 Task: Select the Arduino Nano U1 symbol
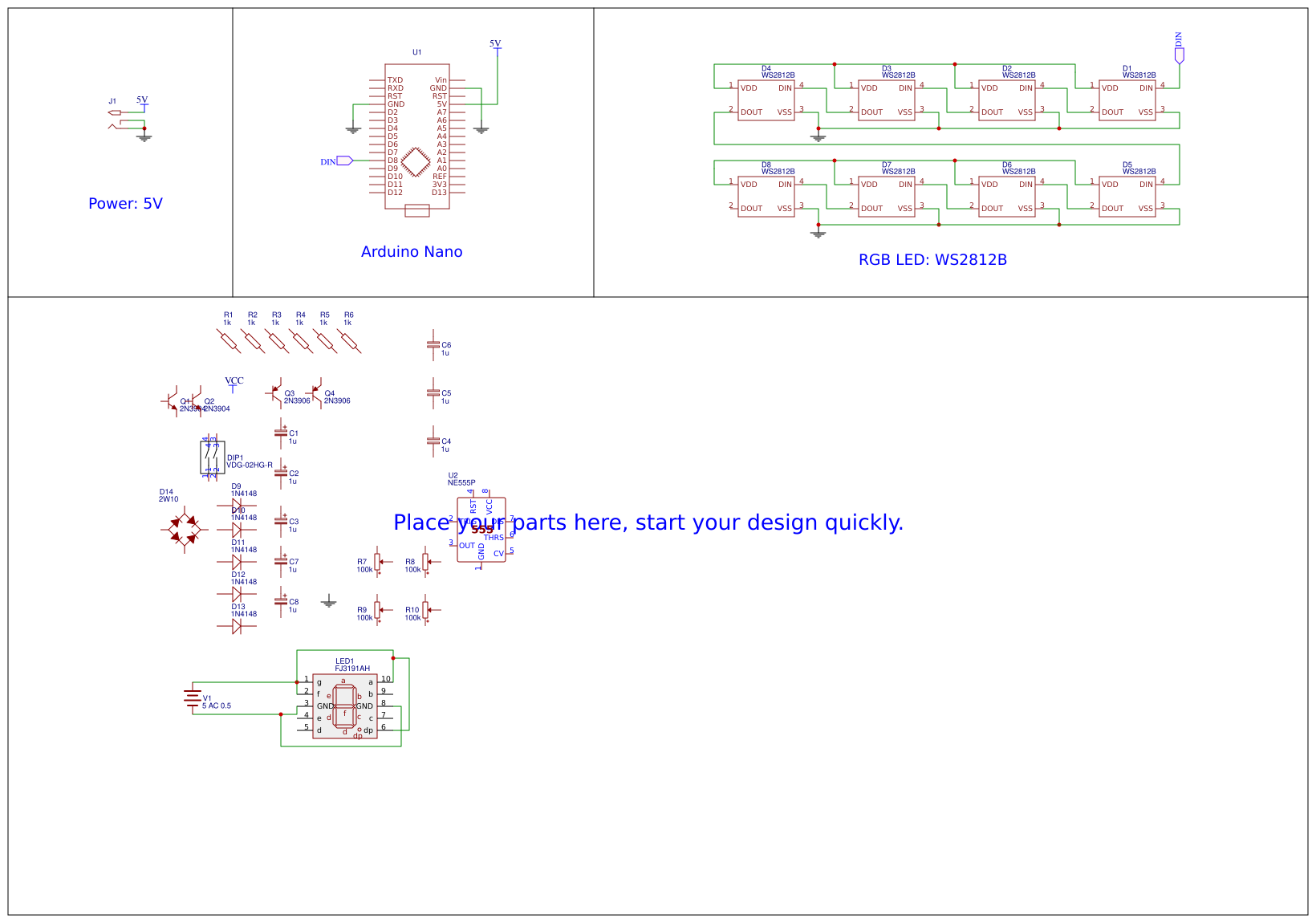(x=416, y=136)
